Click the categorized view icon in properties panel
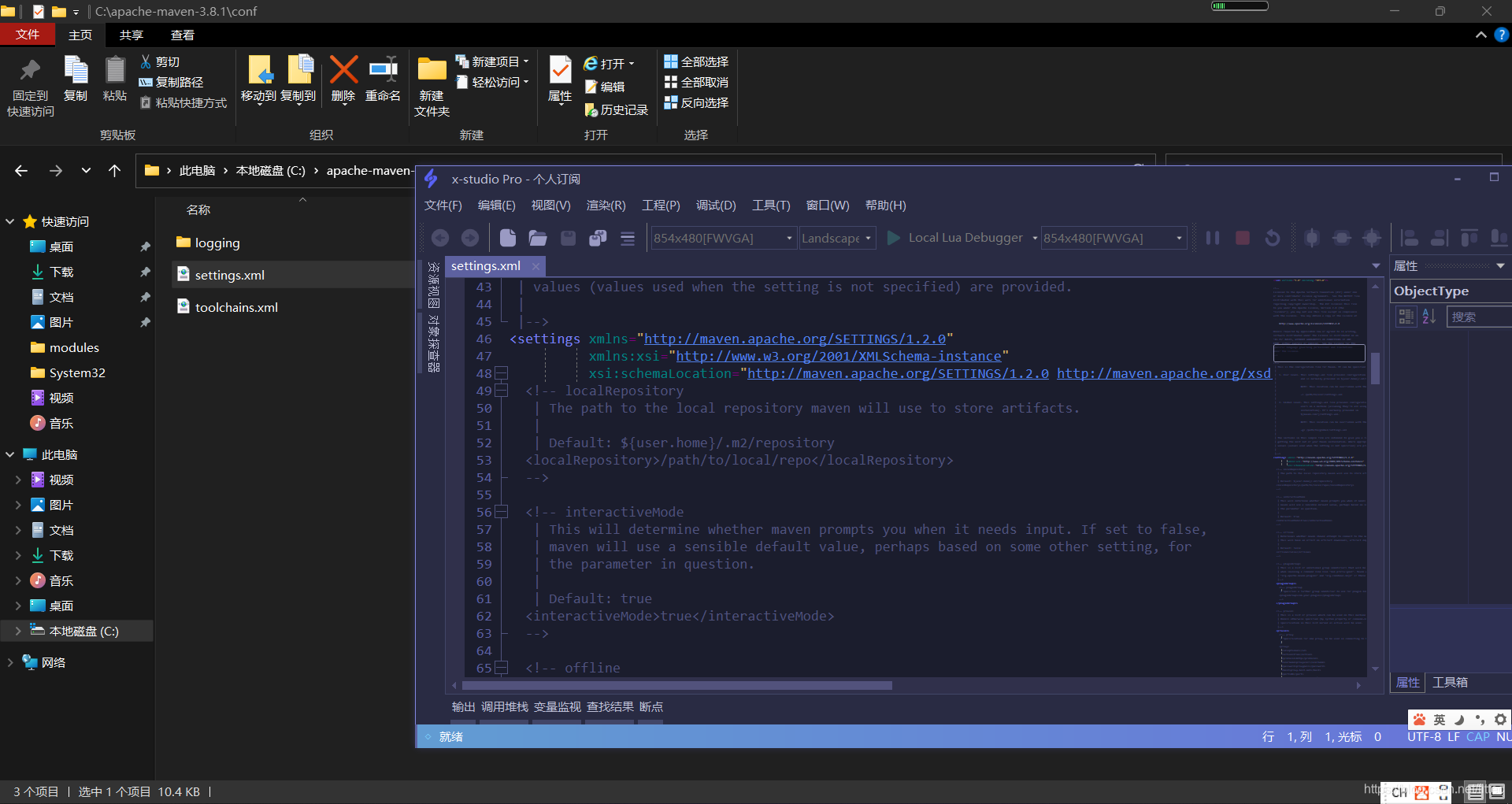Image resolution: width=1512 pixels, height=804 pixels. pyautogui.click(x=1406, y=317)
